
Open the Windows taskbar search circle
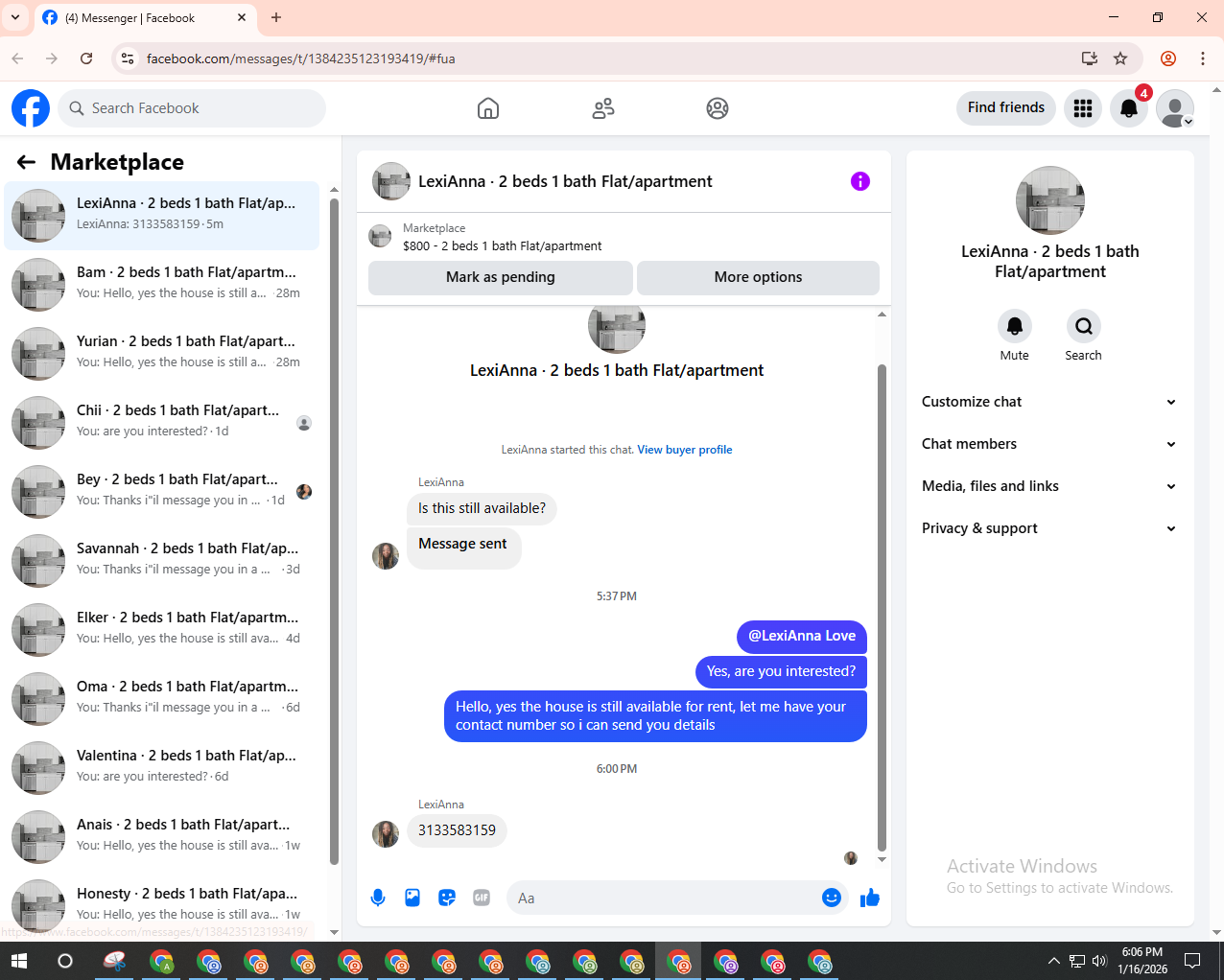pyautogui.click(x=65, y=961)
